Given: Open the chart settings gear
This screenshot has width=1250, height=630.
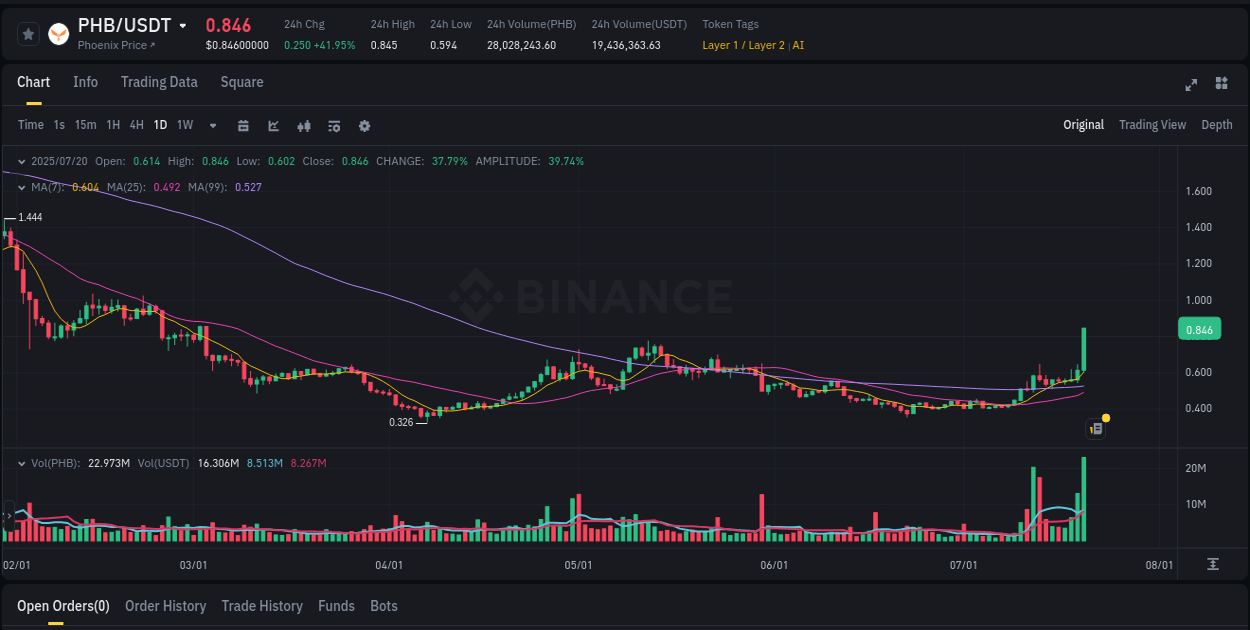Looking at the screenshot, I should tap(364, 126).
